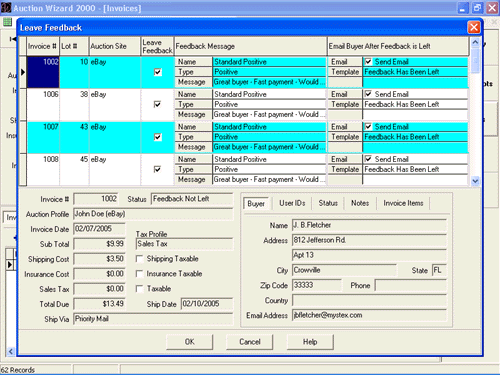Viewport: 500px width, 375px height.
Task: Restore the main Auction Wizard window
Action: point(477,8)
